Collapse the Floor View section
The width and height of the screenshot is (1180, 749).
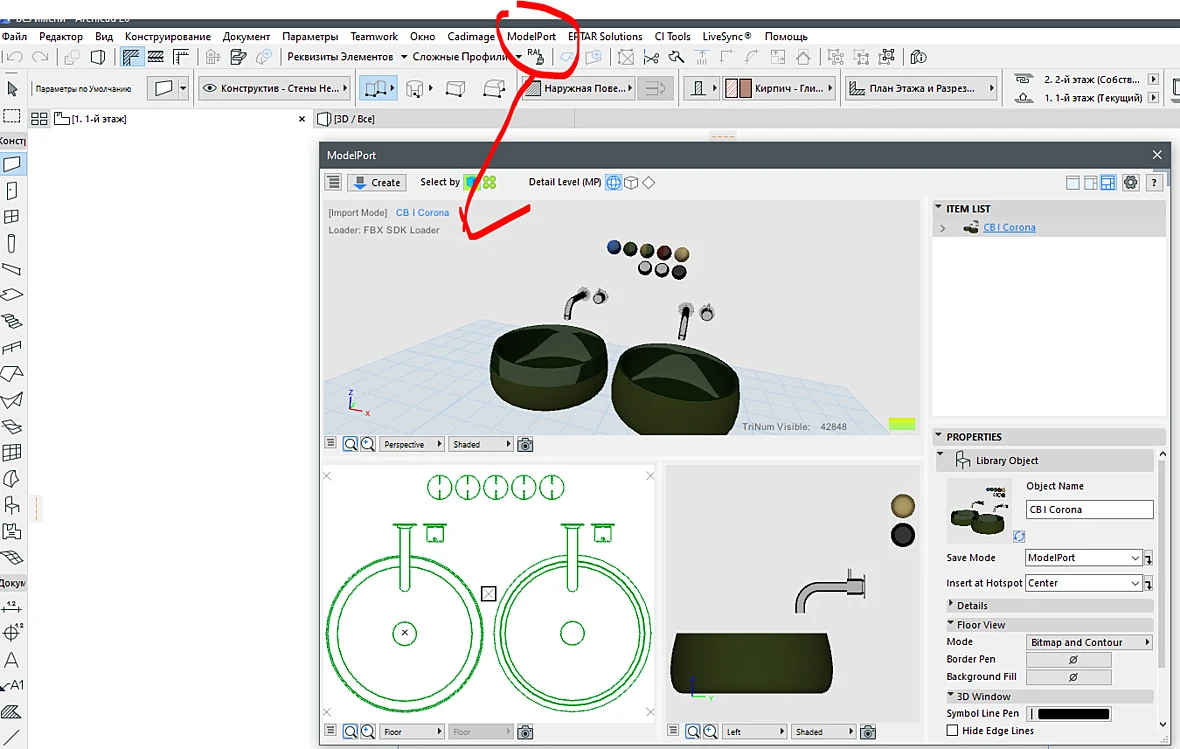(951, 624)
